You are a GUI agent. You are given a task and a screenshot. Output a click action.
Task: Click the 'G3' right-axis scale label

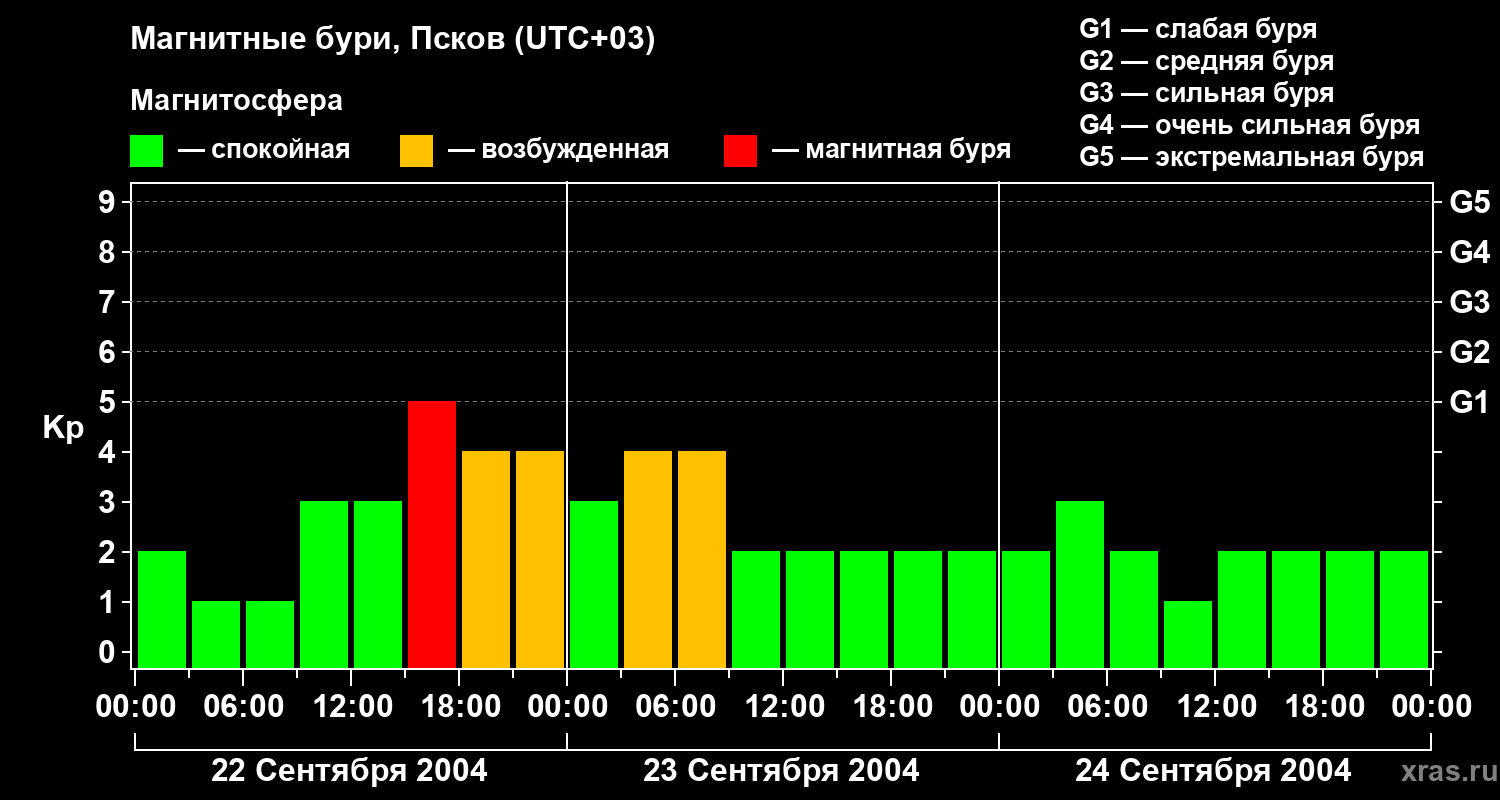click(1469, 302)
